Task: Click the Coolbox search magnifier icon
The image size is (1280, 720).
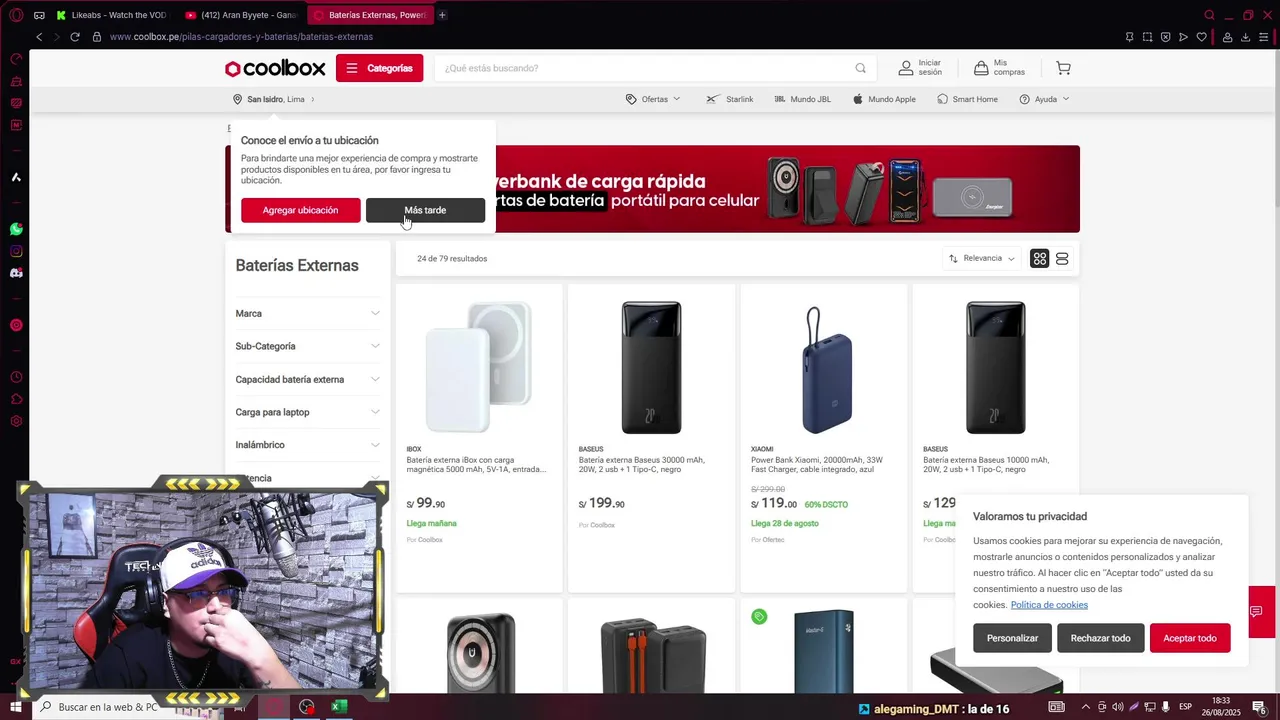Action: (860, 68)
